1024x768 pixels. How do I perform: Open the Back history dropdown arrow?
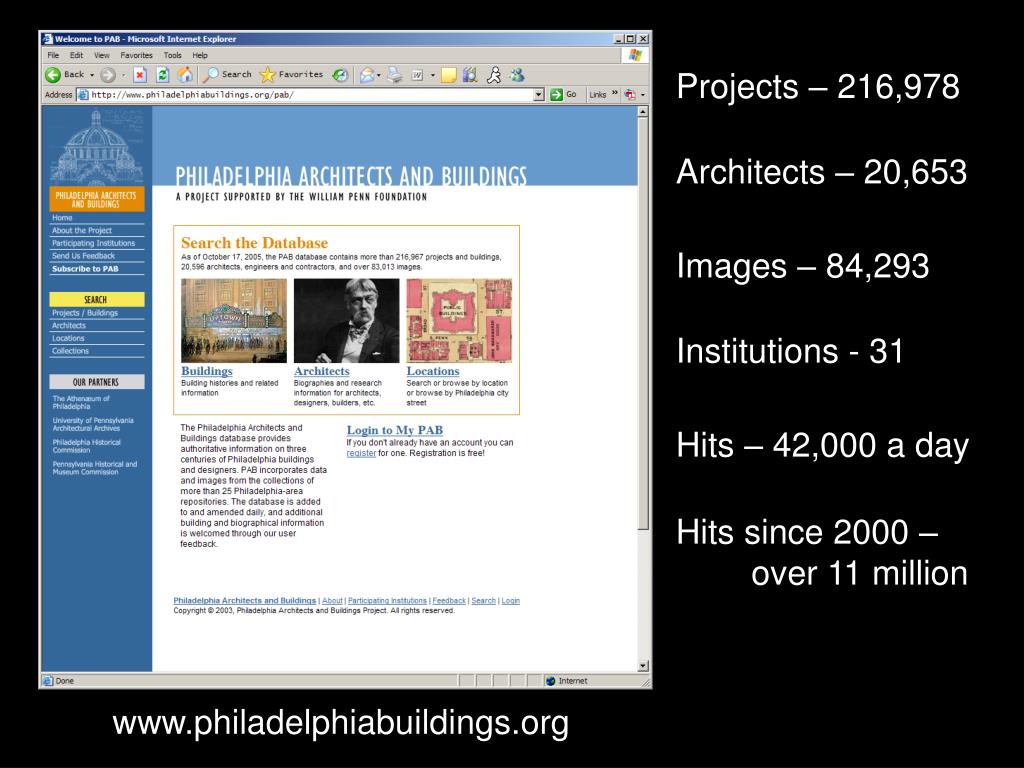92,75
